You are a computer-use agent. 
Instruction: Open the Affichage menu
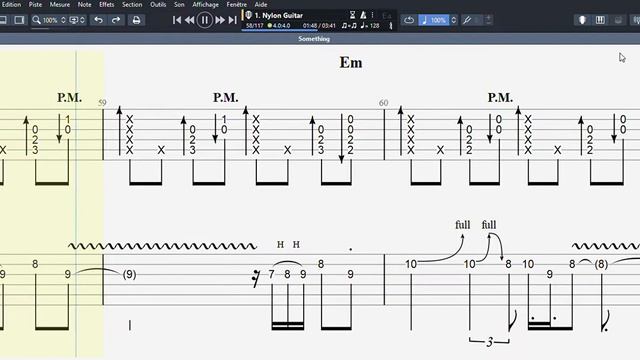tap(205, 4)
